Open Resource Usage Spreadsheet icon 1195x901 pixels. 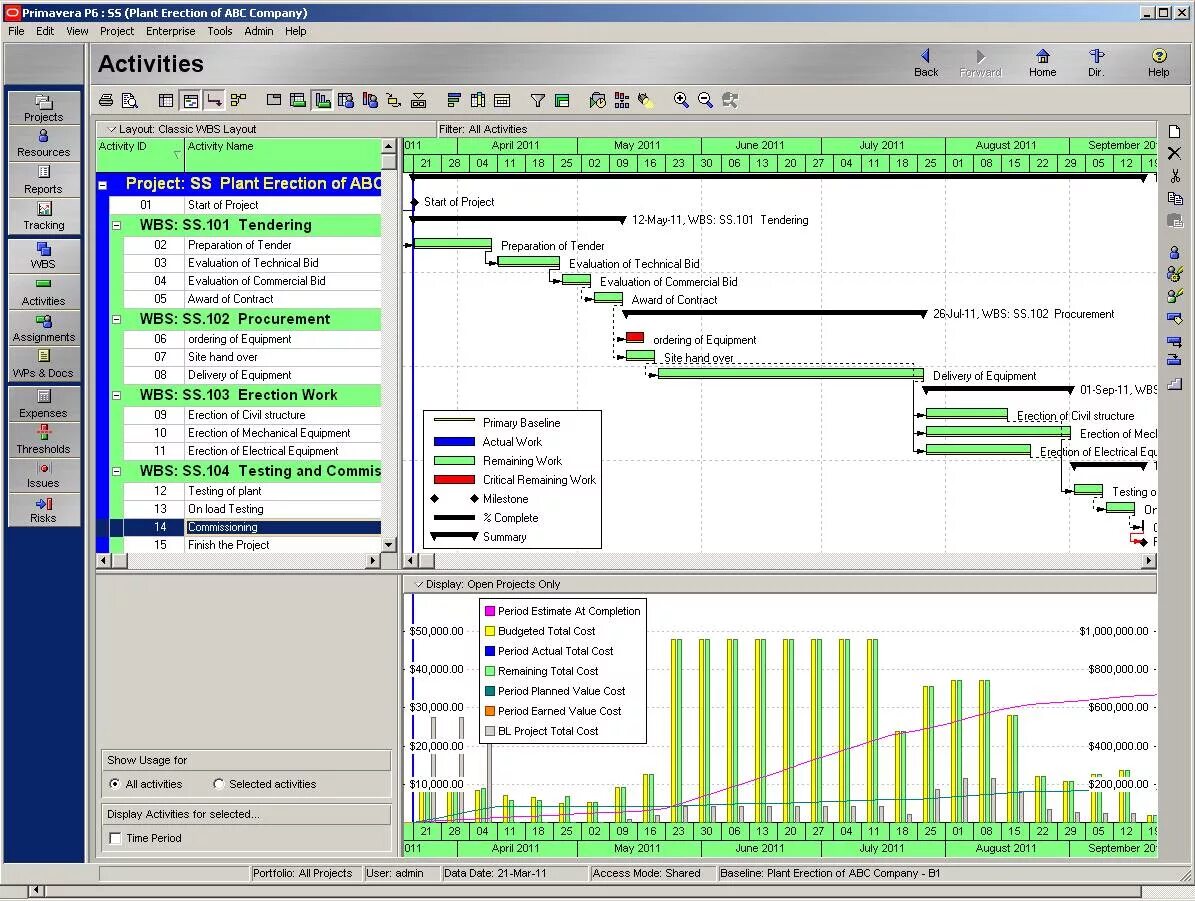pyautogui.click(x=346, y=100)
